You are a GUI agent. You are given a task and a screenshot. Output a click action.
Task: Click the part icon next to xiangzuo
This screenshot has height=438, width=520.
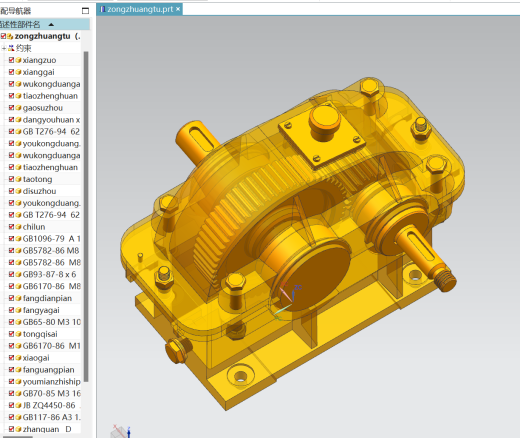(18, 60)
